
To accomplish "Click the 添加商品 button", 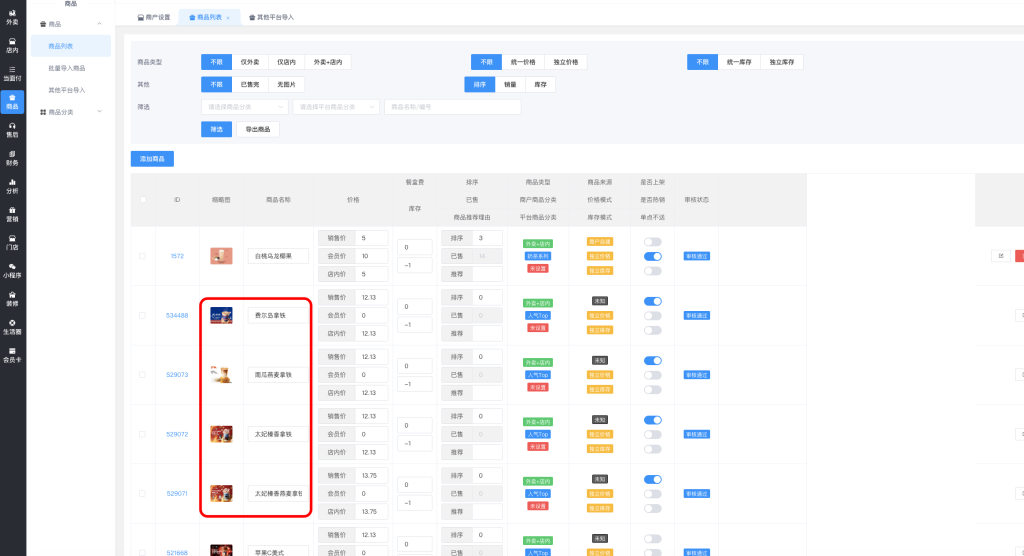I will (152, 158).
